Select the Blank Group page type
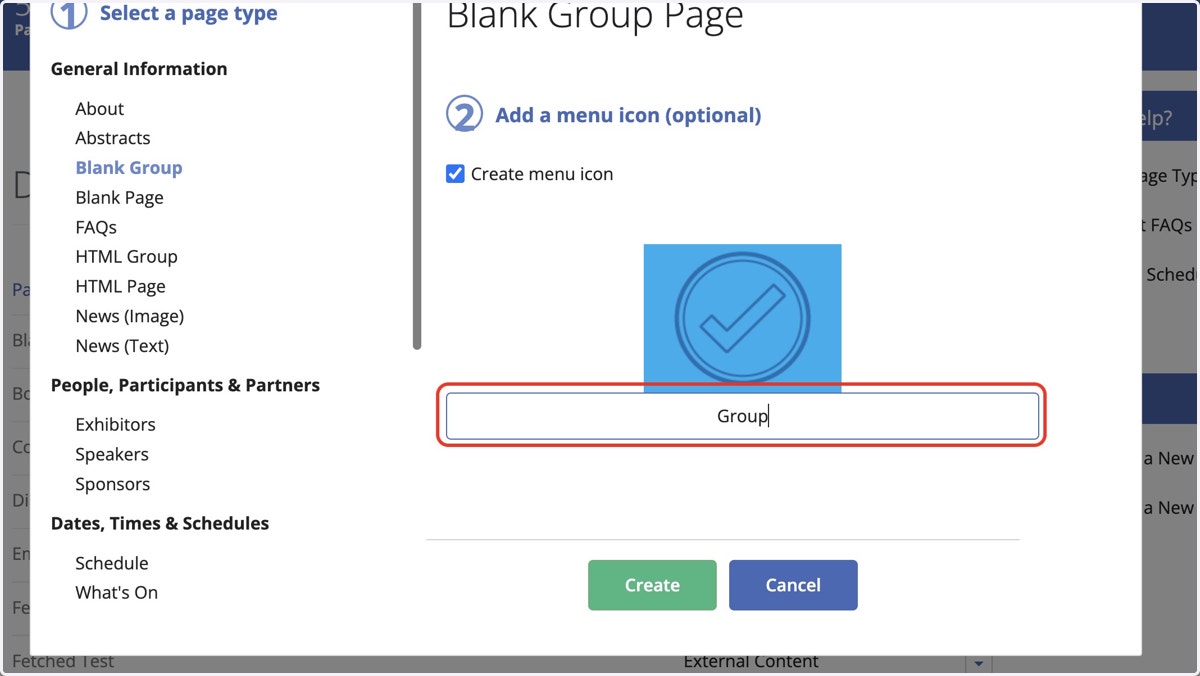The image size is (1200, 676). pyautogui.click(x=129, y=168)
